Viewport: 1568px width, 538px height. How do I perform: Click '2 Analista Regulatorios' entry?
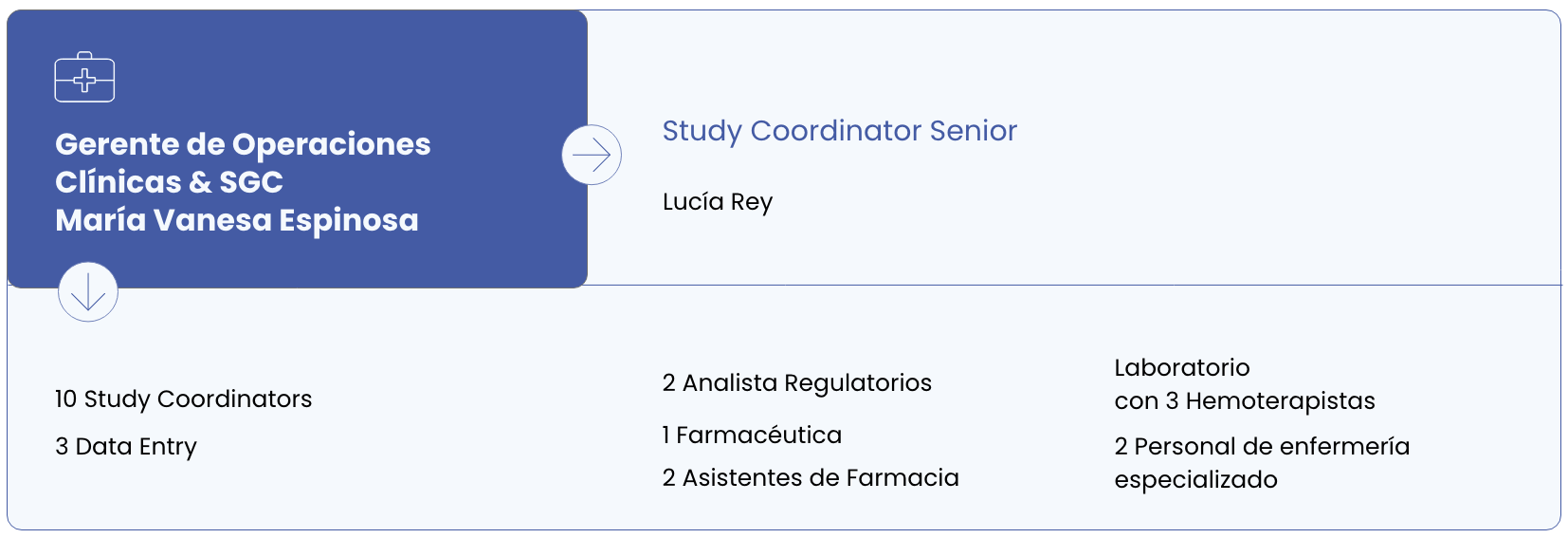click(796, 382)
